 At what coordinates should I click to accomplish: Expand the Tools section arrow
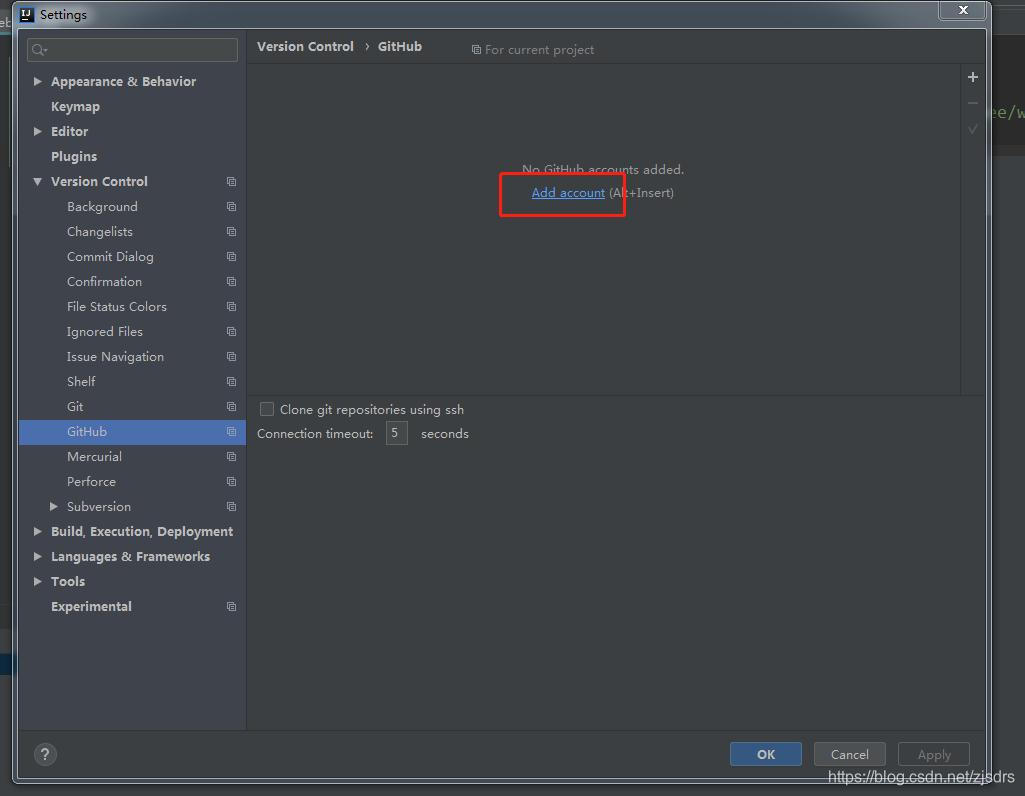[37, 581]
